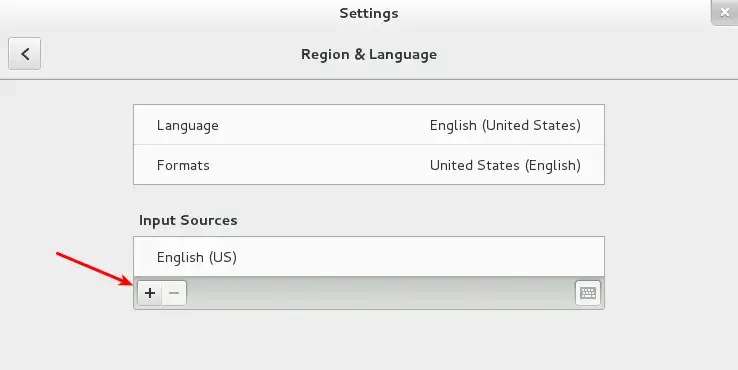Click empty toolbar strip under input sources list
This screenshot has width=738, height=370.
pyautogui.click(x=380, y=293)
